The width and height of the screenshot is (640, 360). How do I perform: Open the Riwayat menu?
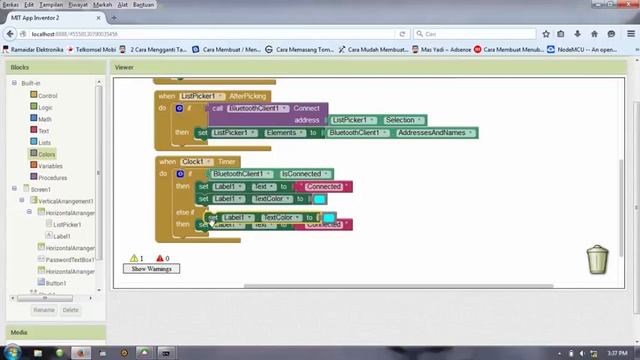(x=78, y=5)
